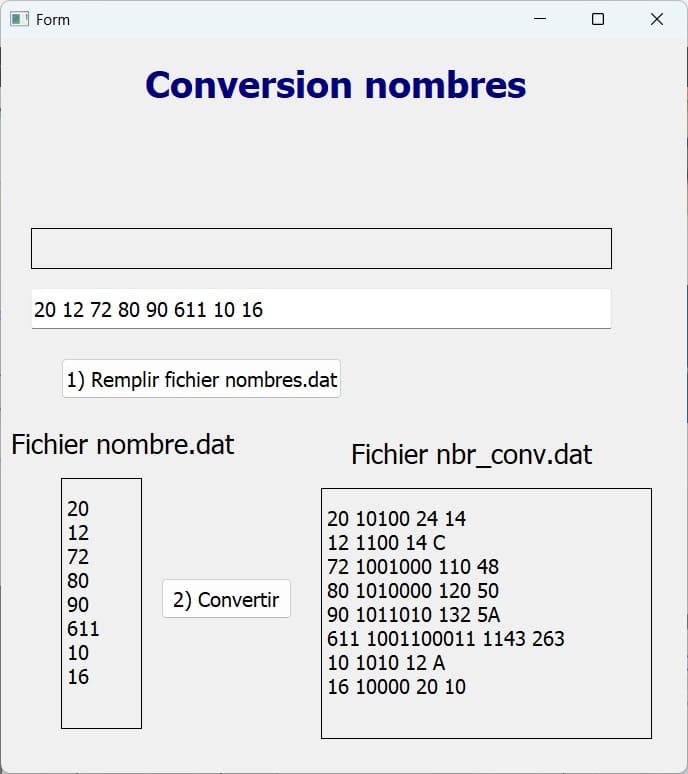This screenshot has height=774, width=688.
Task: Click the empty bordered box above the input
Action: tap(320, 248)
